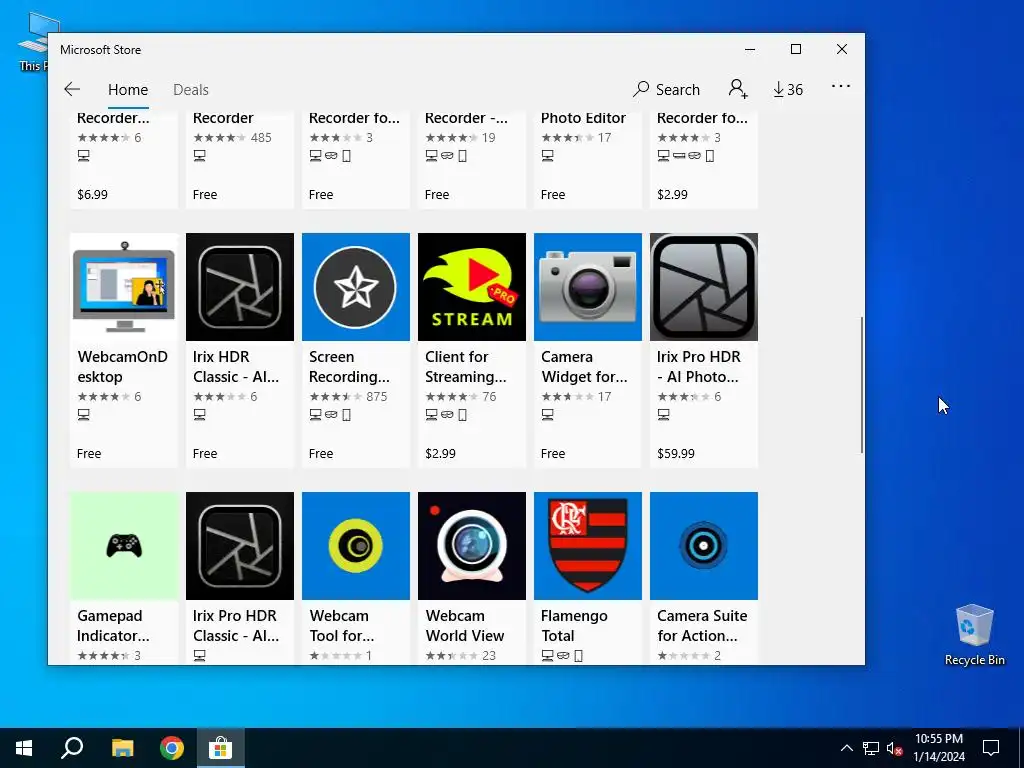The image size is (1024, 768).
Task: Click the Camera Widget for title
Action: tap(584, 366)
